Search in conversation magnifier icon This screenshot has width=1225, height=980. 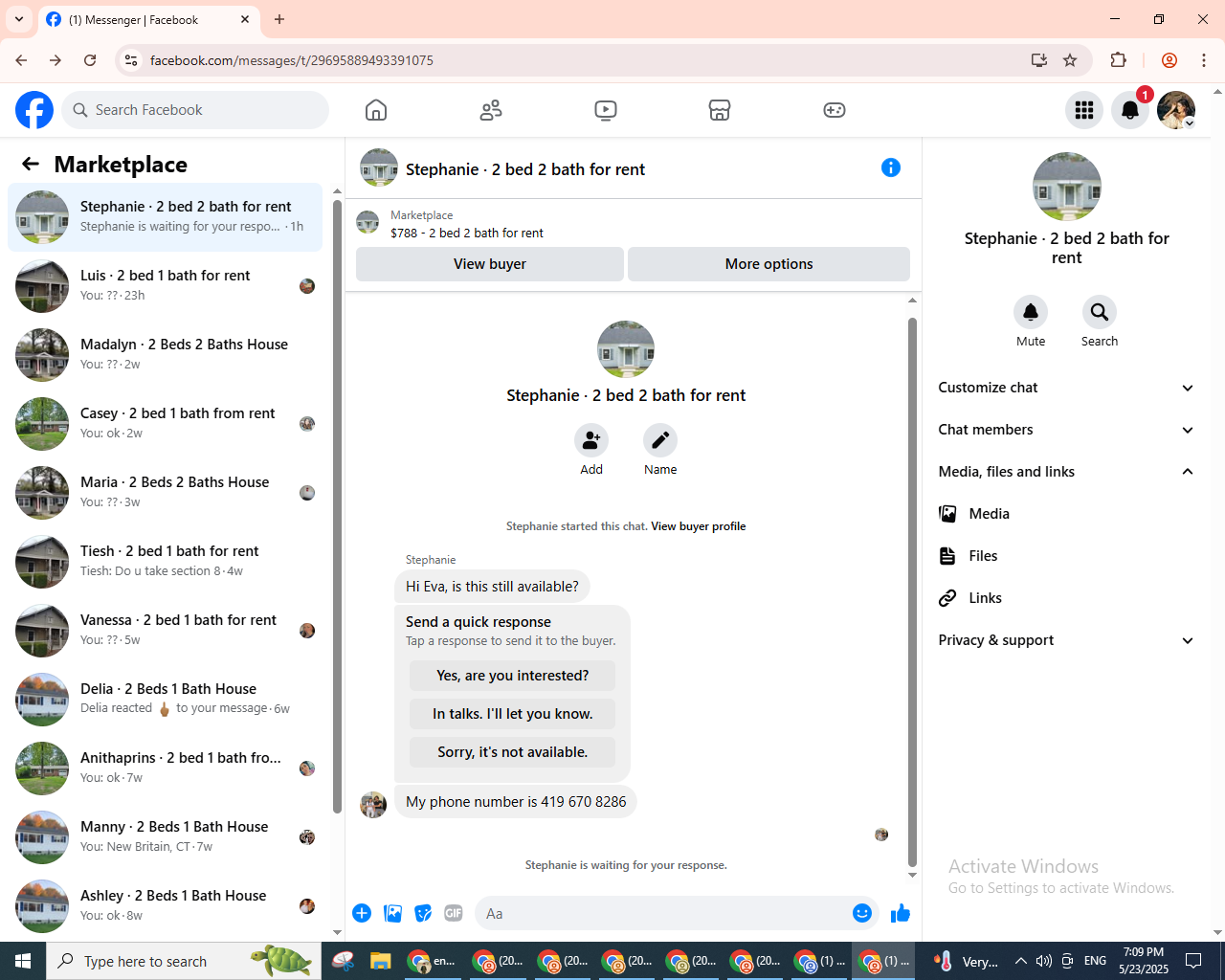(1100, 312)
